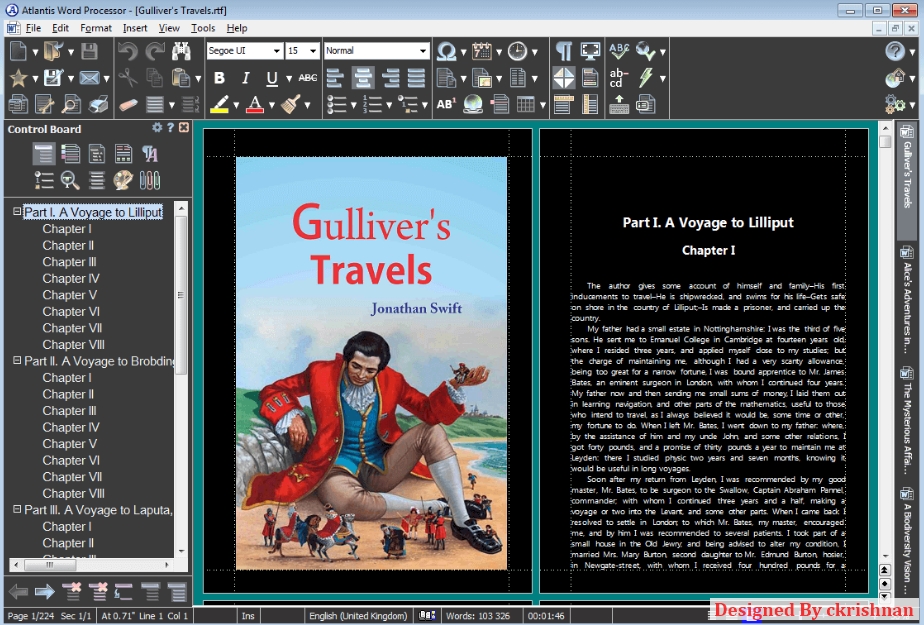Go forward with the right arrow button
This screenshot has height=625, width=924.
(45, 591)
